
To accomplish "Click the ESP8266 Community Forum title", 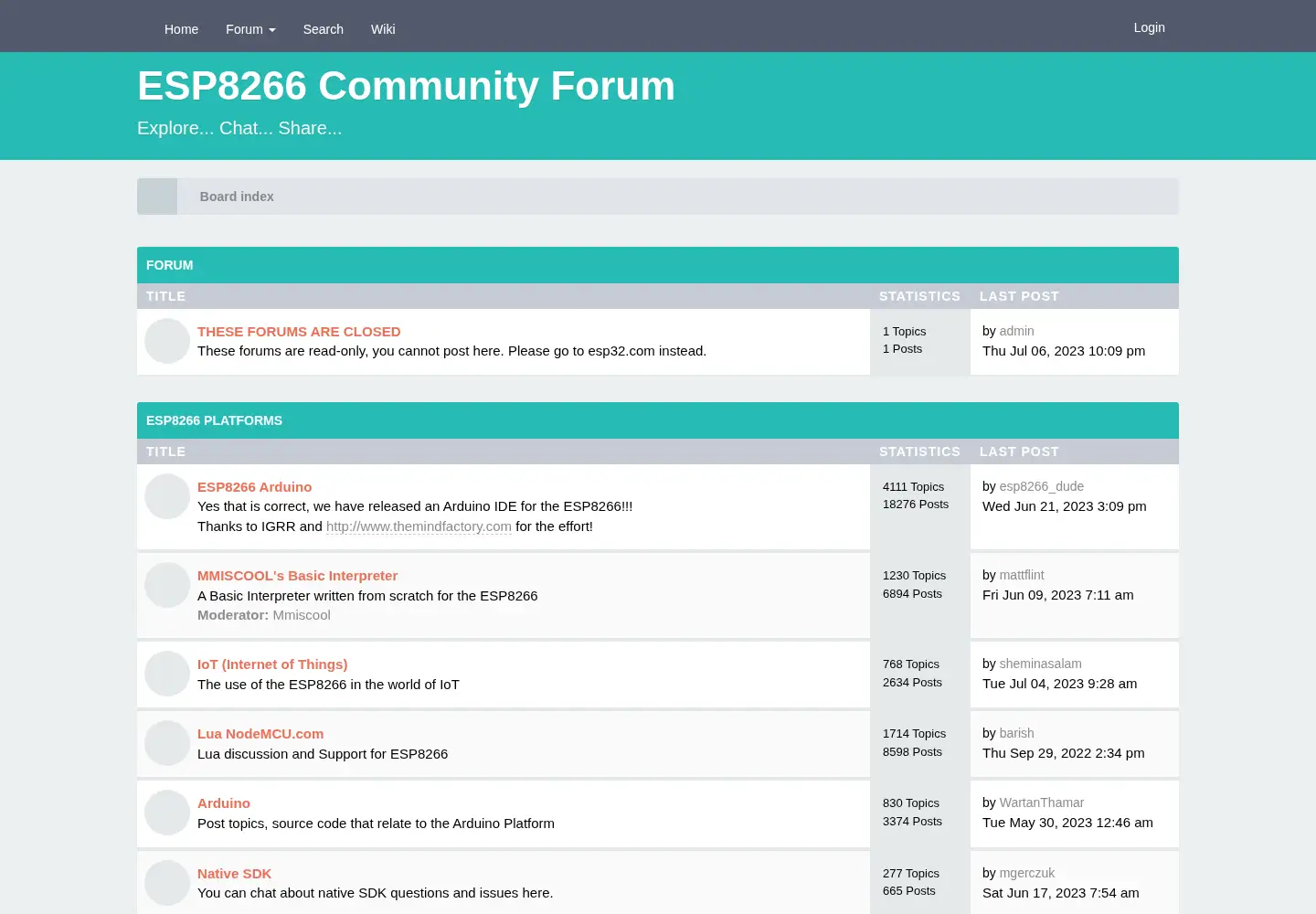I will (x=406, y=86).
